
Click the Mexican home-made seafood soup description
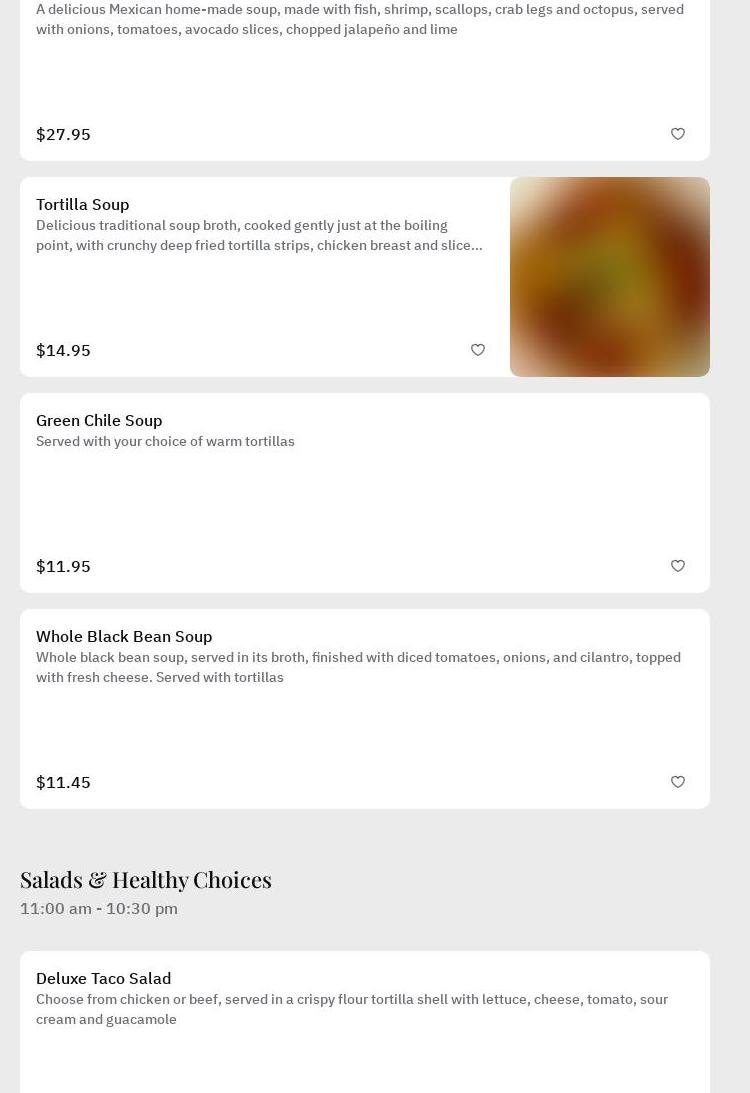[x=360, y=19]
